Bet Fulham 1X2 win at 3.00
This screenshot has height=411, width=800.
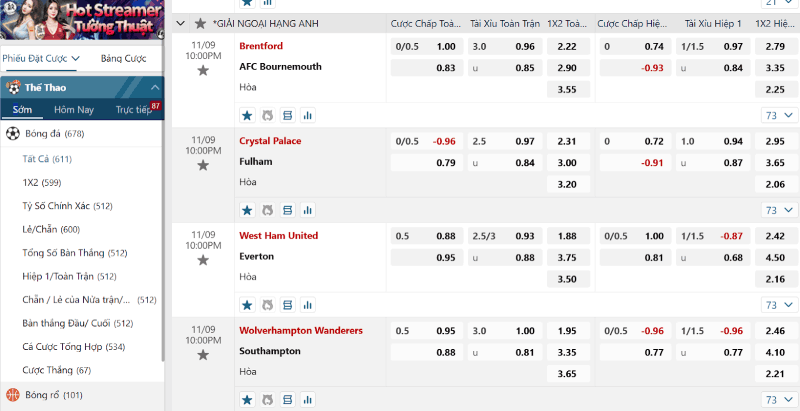tap(568, 163)
